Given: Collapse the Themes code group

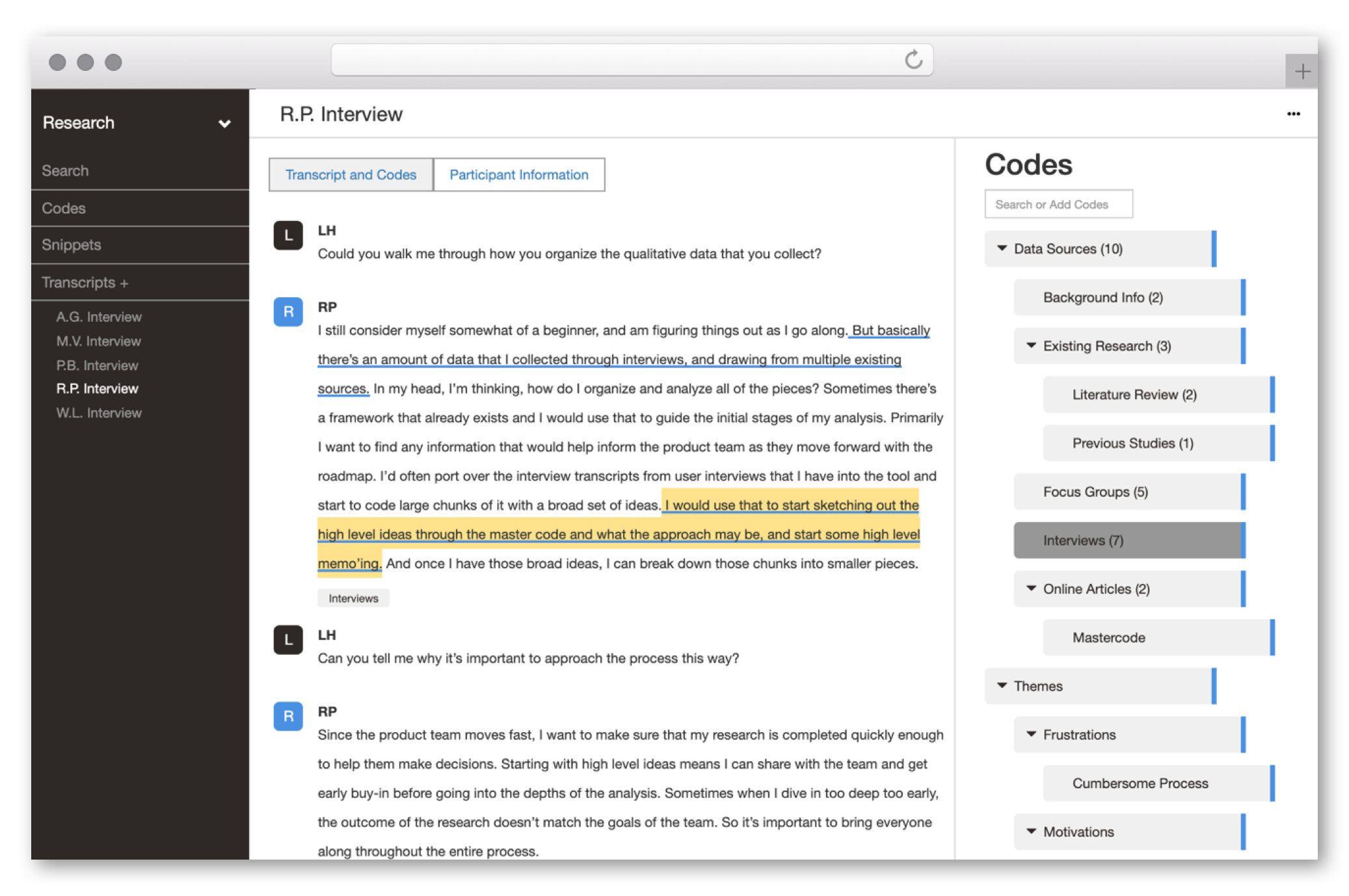Looking at the screenshot, I should click(1002, 687).
